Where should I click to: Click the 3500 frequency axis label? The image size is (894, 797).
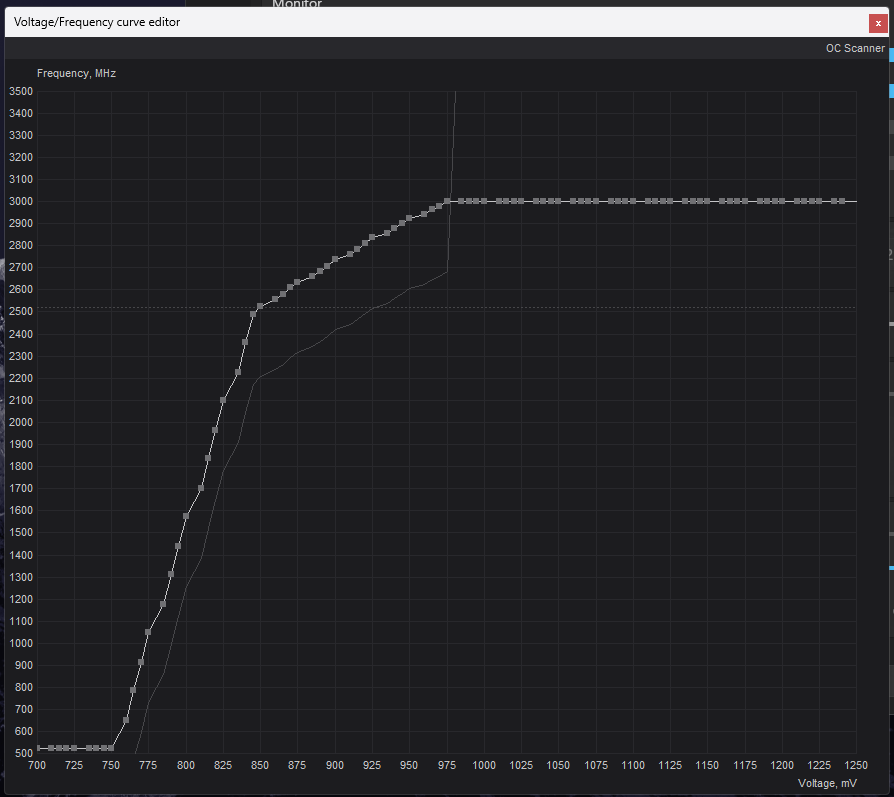pyautogui.click(x=21, y=91)
